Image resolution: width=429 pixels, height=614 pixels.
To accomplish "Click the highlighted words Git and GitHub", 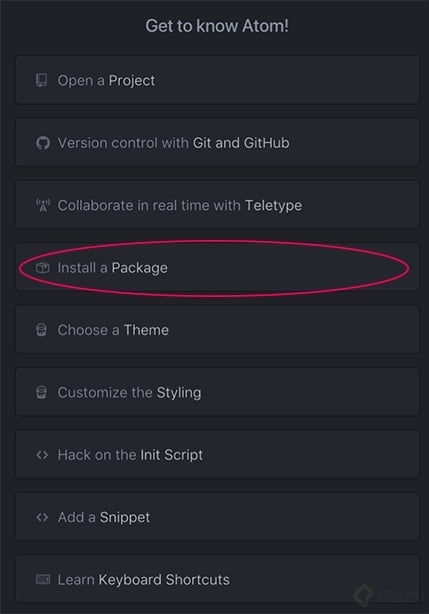I will tap(241, 143).
